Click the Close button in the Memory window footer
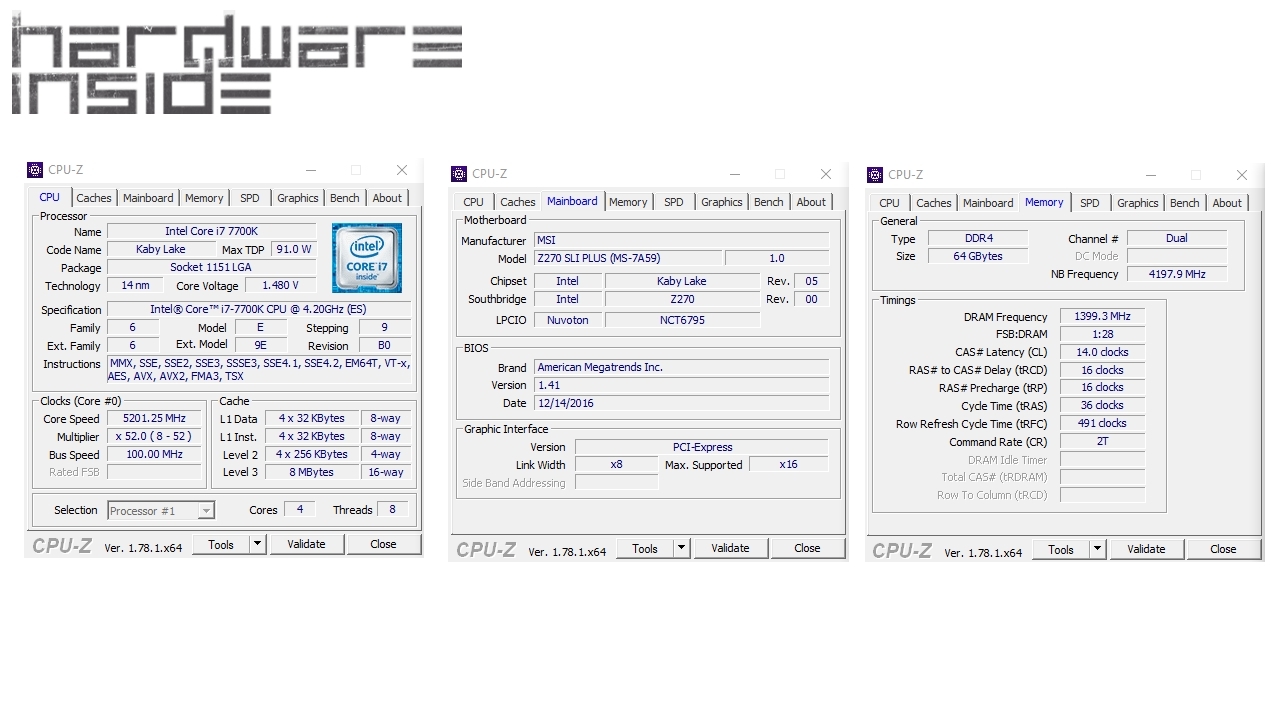1280x720 pixels. pos(1223,549)
